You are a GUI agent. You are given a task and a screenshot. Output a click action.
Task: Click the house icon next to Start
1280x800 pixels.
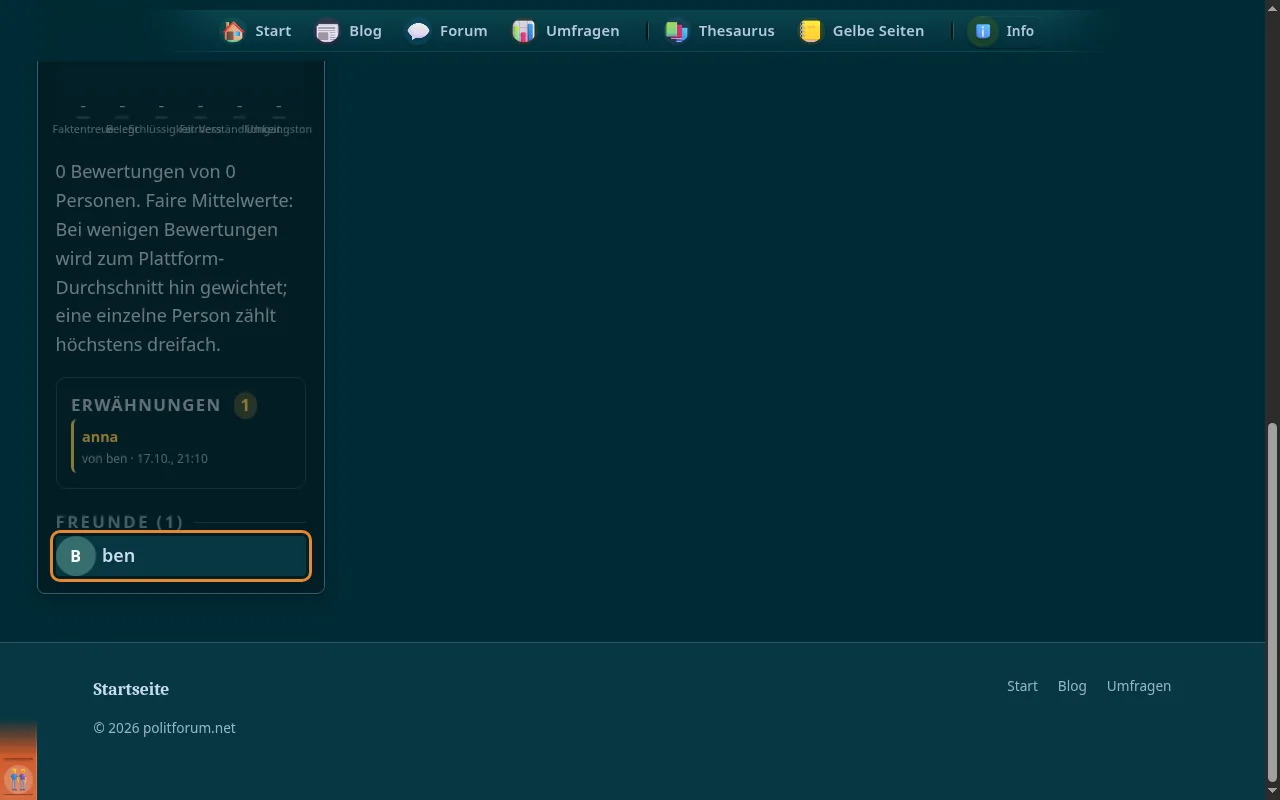(x=233, y=31)
